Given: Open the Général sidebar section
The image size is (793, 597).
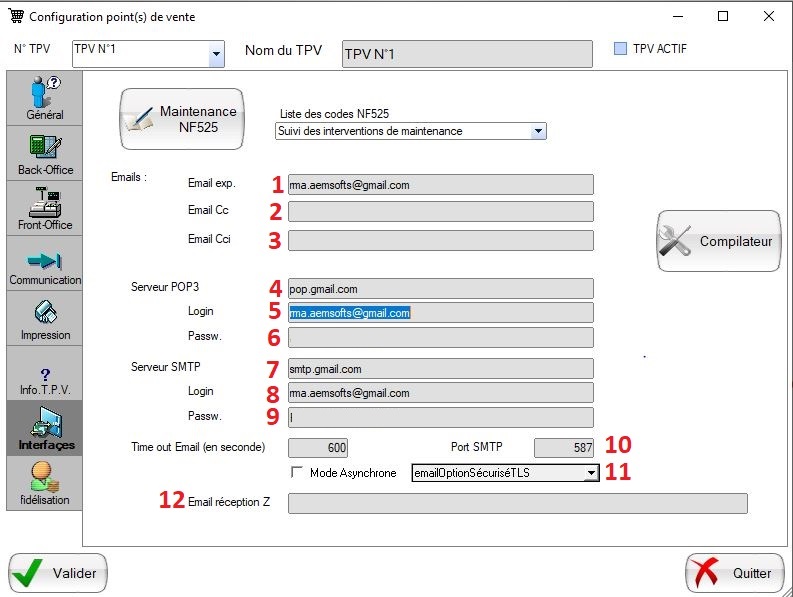Looking at the screenshot, I should point(44,98).
